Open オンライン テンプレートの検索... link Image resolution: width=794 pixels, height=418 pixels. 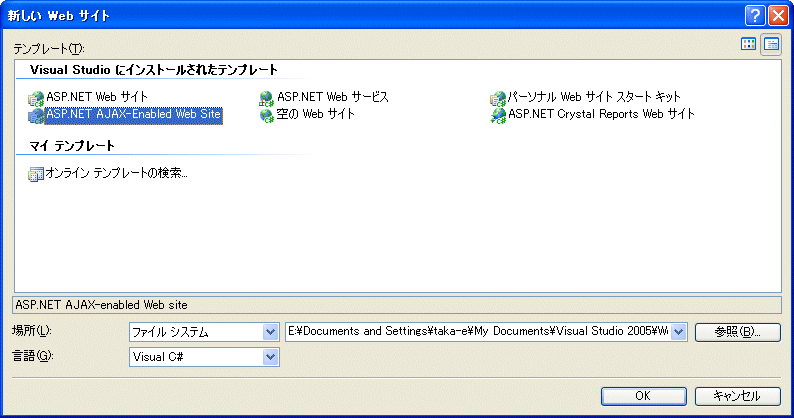coord(116,173)
